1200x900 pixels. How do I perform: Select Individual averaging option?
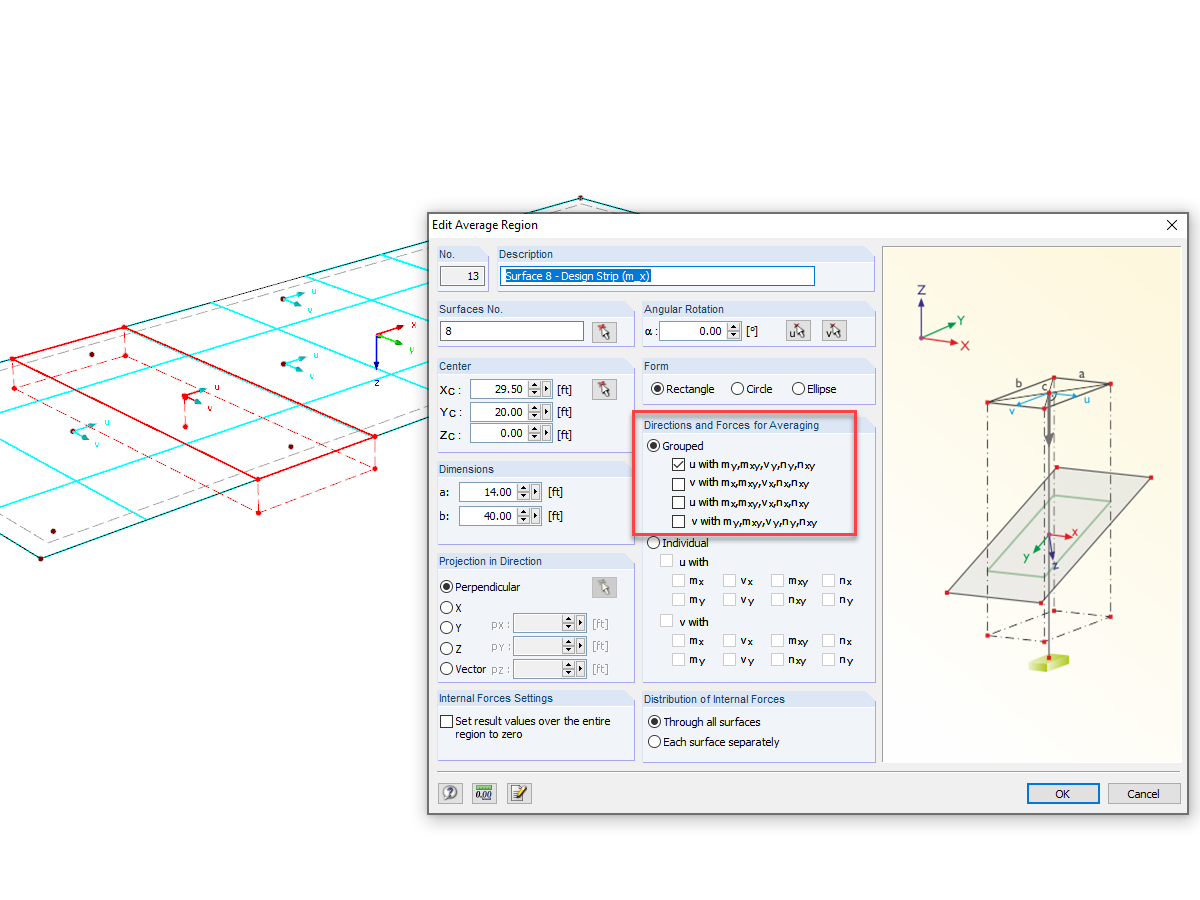[x=654, y=543]
